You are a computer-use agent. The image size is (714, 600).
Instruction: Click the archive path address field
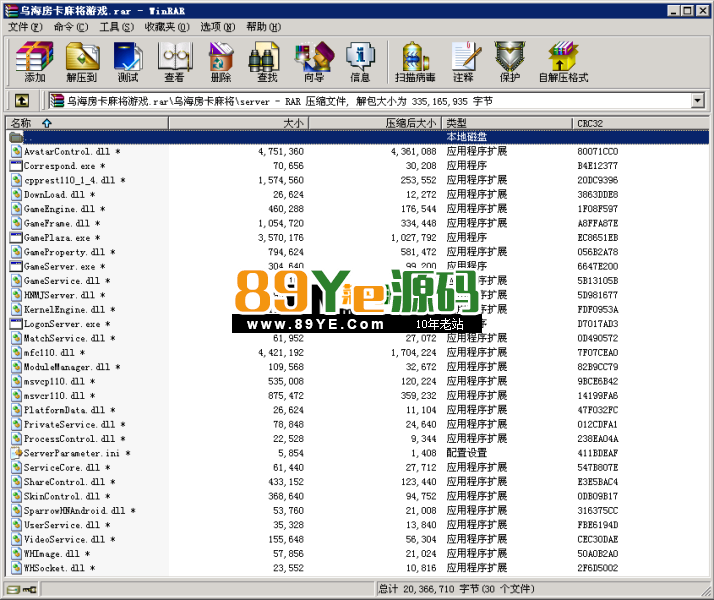(x=369, y=101)
